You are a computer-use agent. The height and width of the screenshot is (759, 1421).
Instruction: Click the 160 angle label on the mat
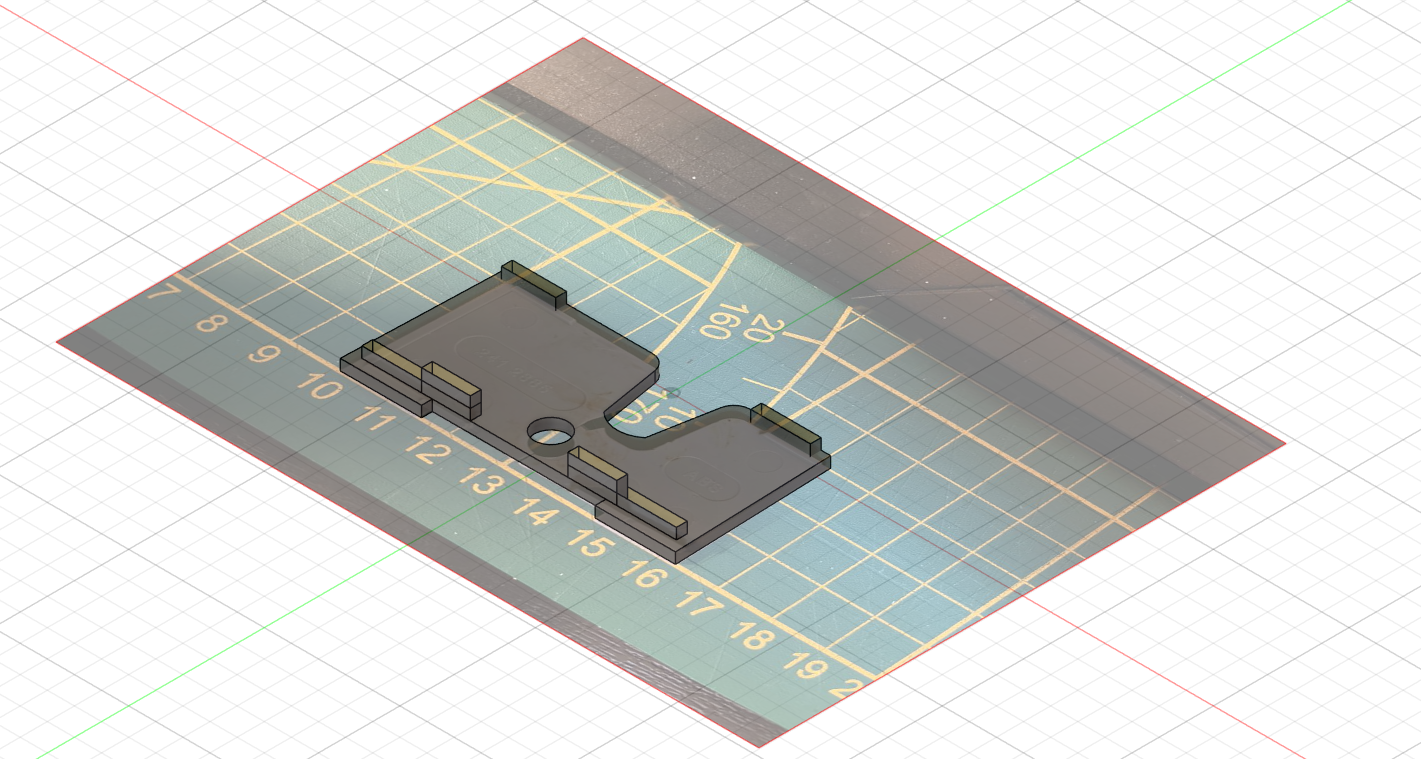click(721, 322)
